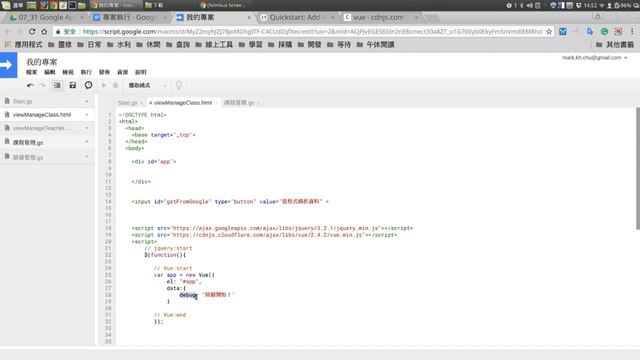Open dropdown arrow for last sidebar file

coord(87,157)
